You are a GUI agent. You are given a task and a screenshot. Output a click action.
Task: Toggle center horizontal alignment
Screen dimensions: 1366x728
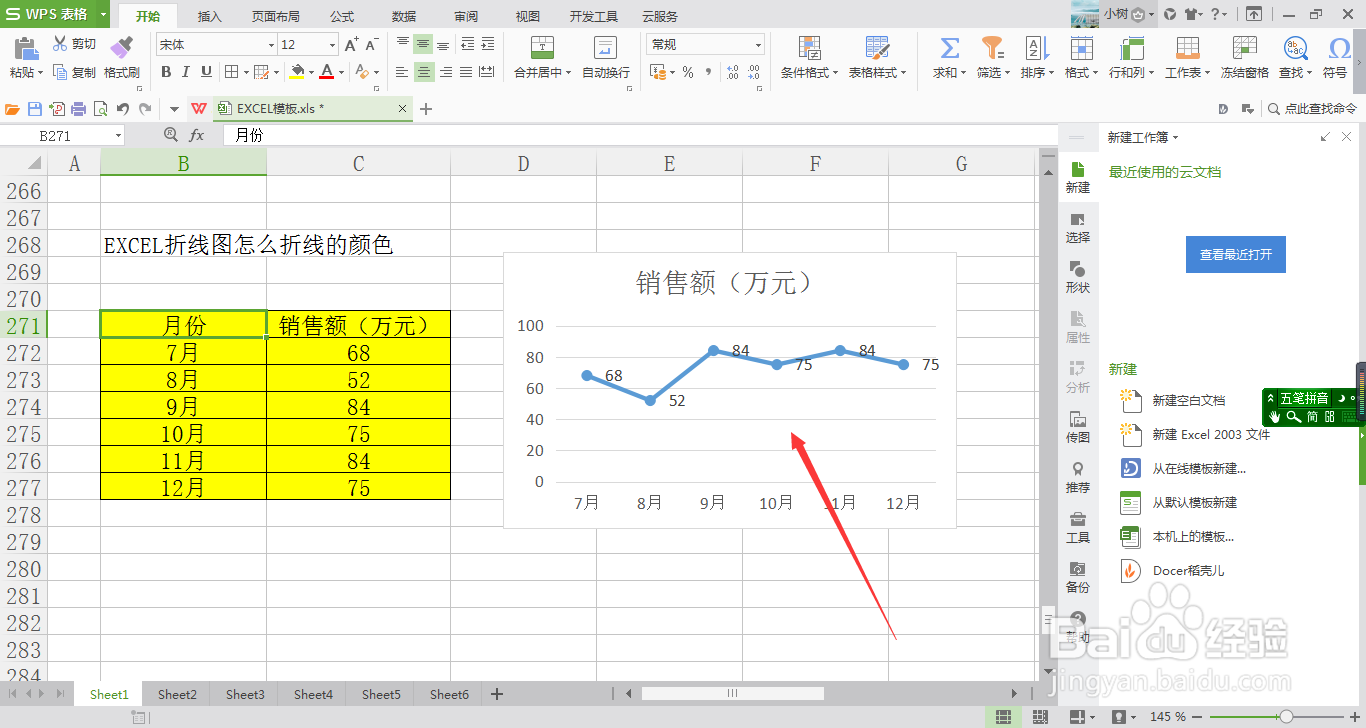point(424,72)
